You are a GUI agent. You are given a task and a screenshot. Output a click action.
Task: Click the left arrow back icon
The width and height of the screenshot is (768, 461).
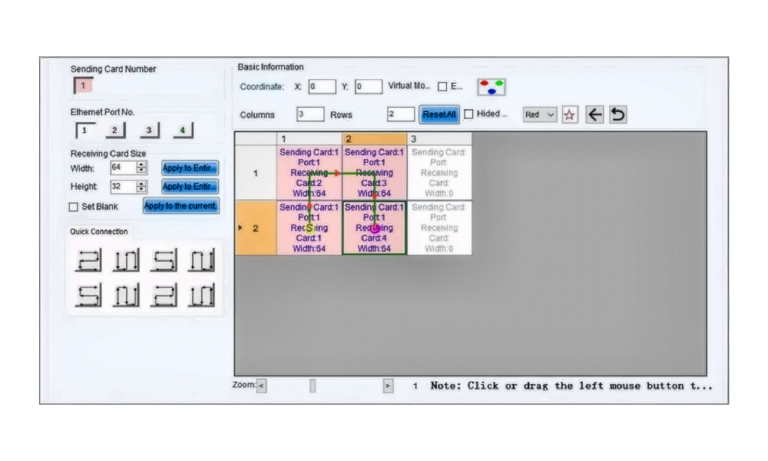[x=595, y=115]
